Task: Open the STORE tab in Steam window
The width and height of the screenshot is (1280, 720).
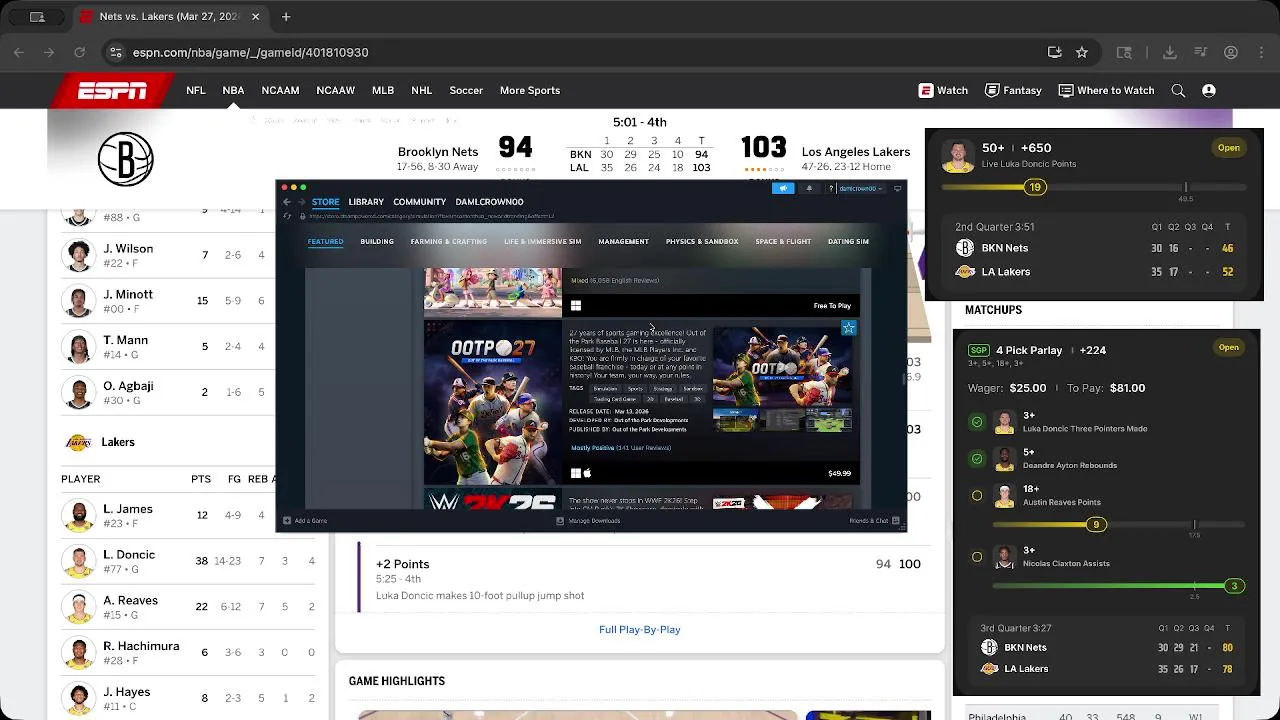Action: 325,202
